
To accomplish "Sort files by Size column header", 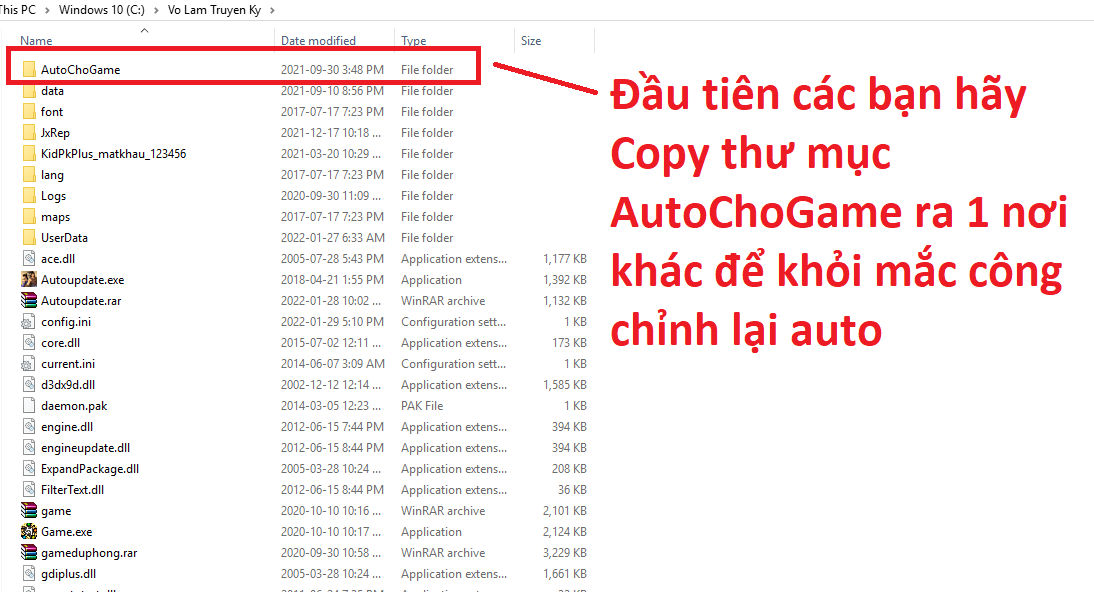I will 531,41.
